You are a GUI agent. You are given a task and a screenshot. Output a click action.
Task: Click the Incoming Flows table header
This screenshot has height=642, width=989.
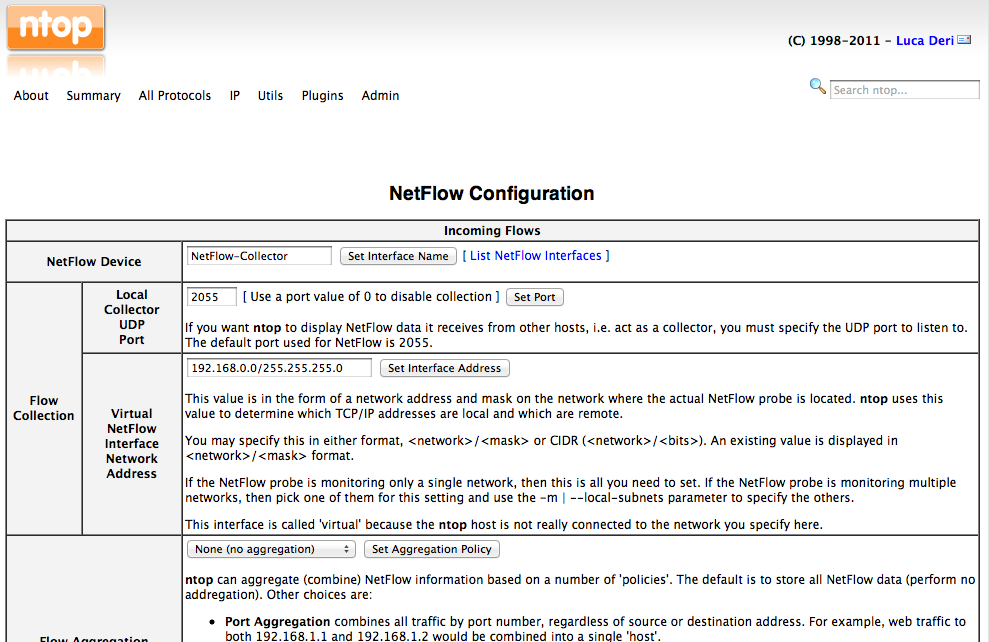(x=492, y=231)
